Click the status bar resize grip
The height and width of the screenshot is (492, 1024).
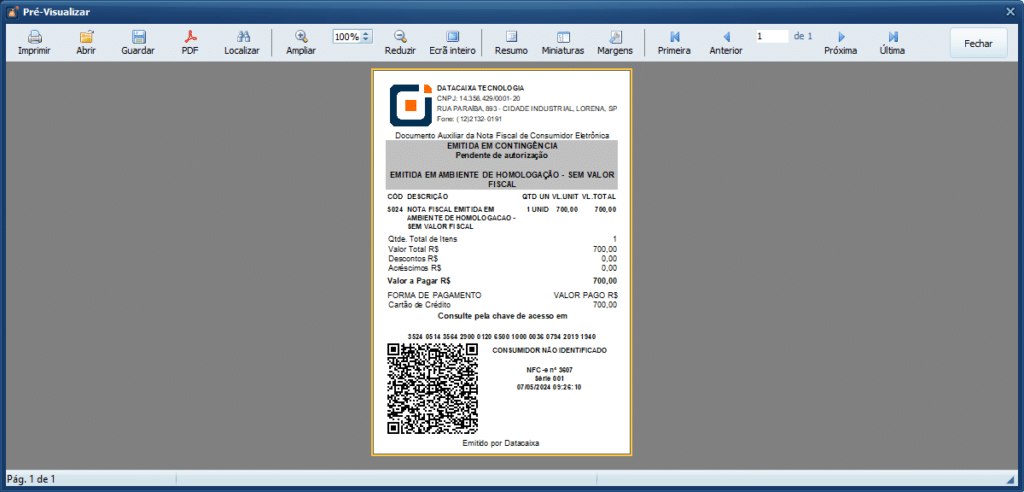click(x=1012, y=480)
